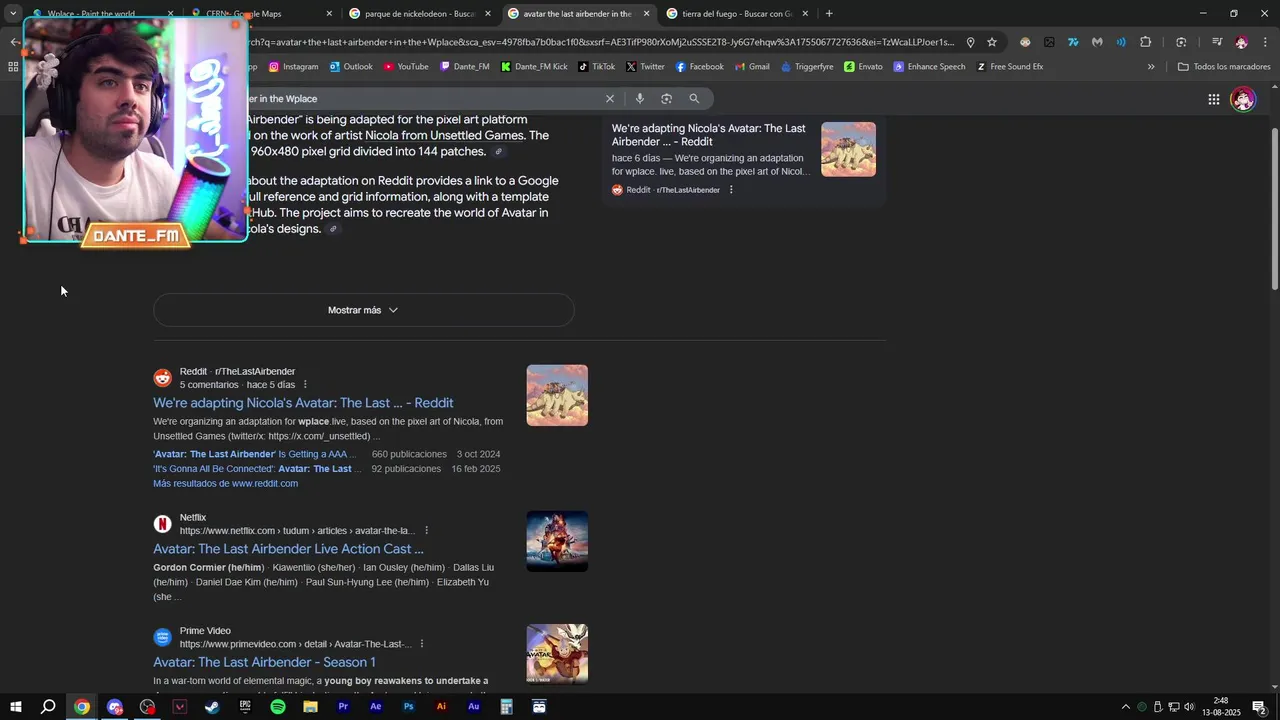Viewport: 1280px width, 720px height.
Task: Open options menu for Netflix search result
Action: pos(426,531)
